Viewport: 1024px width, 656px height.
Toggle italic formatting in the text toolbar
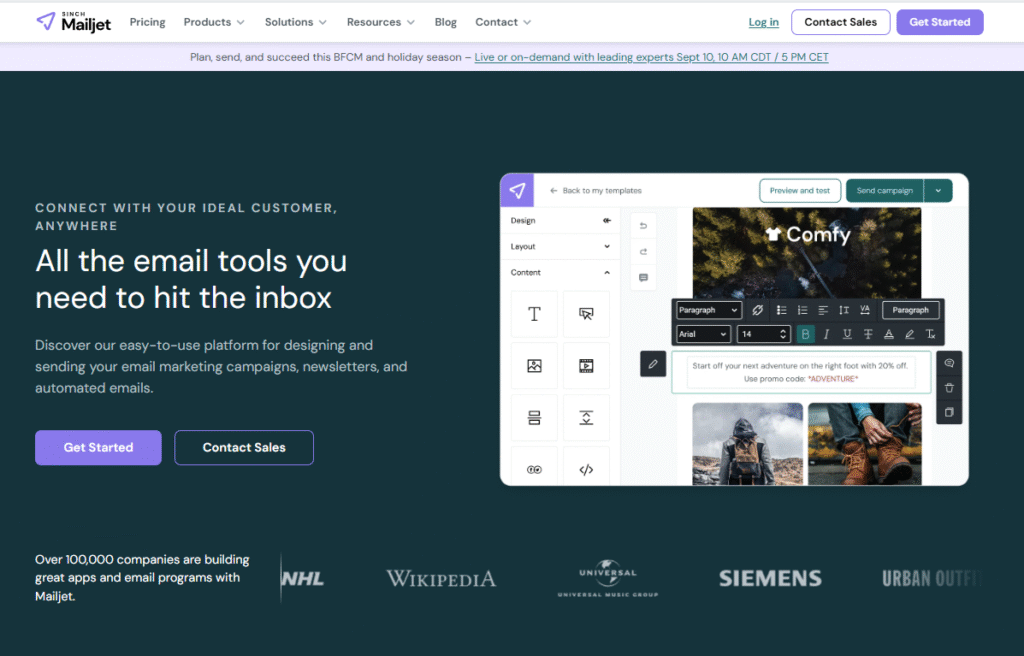[826, 334]
